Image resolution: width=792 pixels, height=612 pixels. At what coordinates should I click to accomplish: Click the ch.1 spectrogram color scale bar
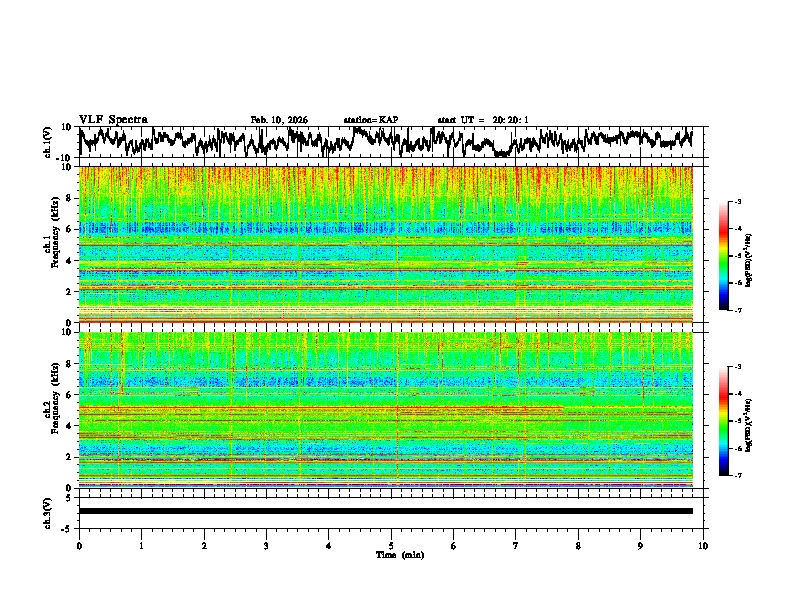[x=724, y=256]
